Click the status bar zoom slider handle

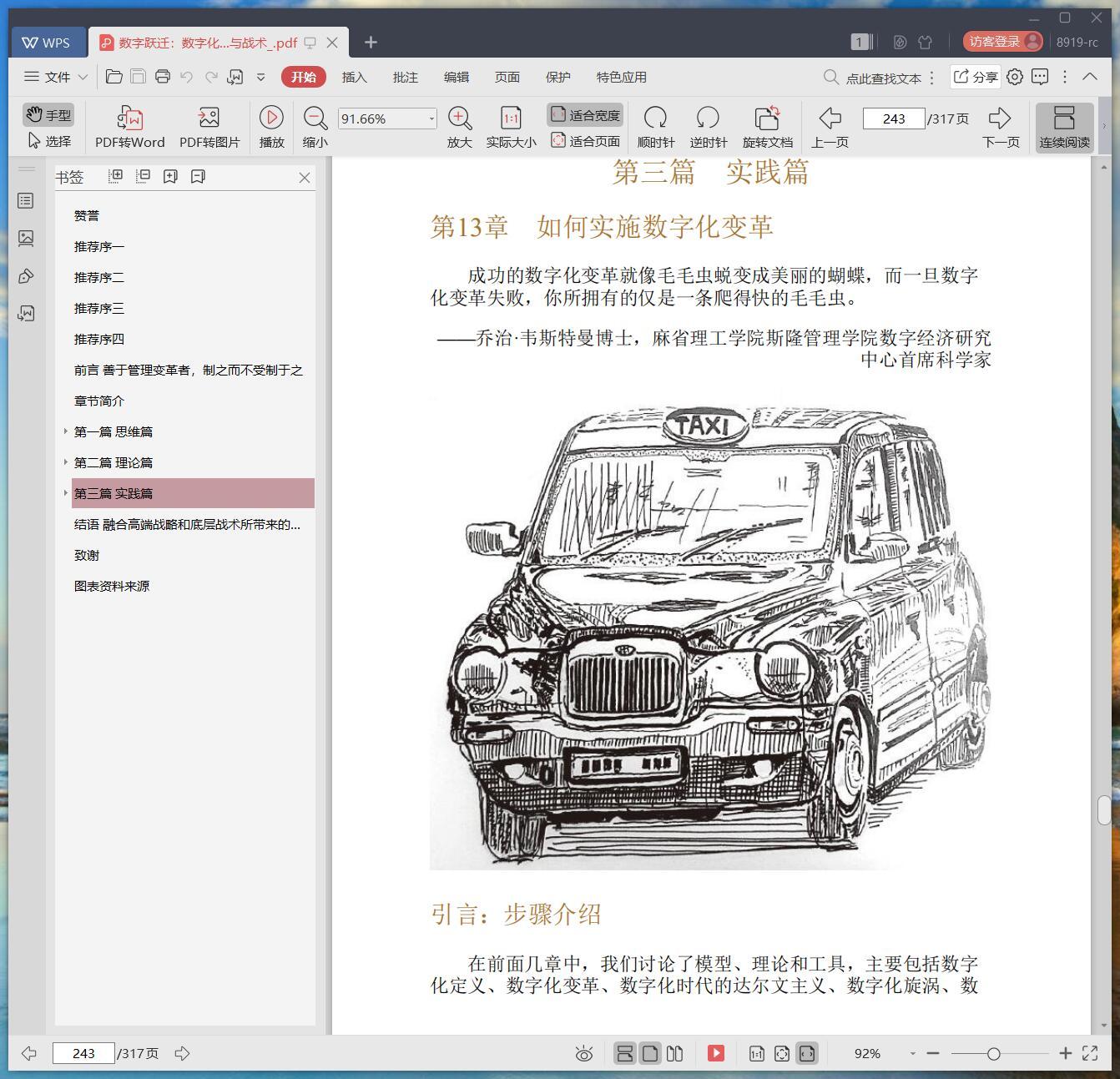click(x=993, y=1054)
